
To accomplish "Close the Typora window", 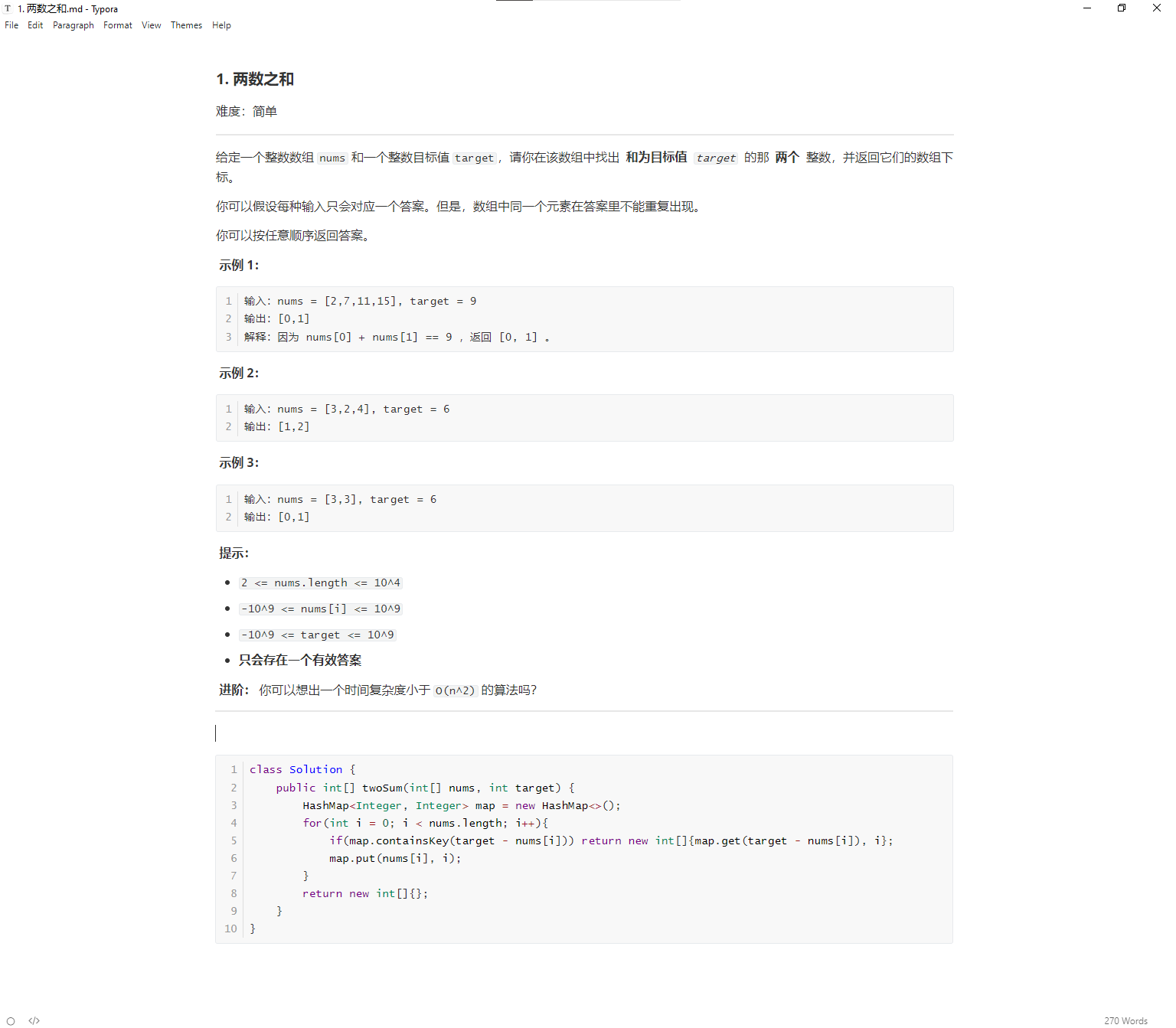I will tap(1156, 8).
